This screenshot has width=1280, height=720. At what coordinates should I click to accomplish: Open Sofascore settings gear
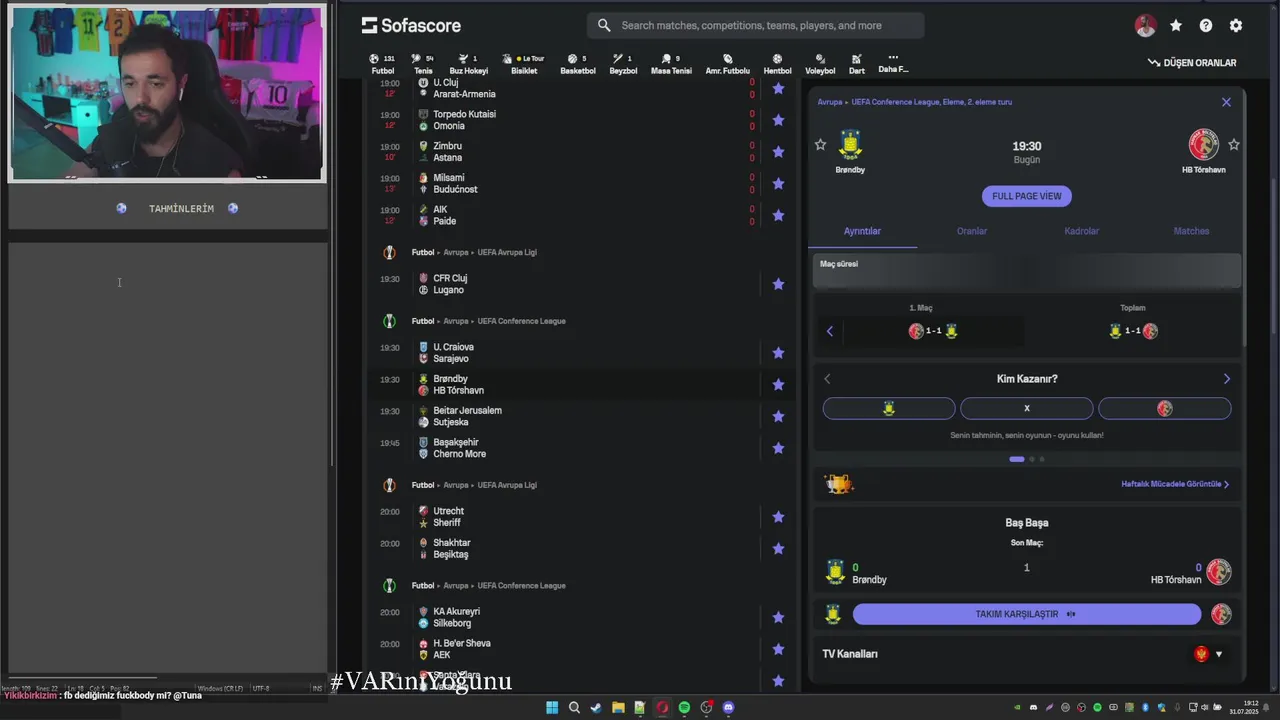1236,26
